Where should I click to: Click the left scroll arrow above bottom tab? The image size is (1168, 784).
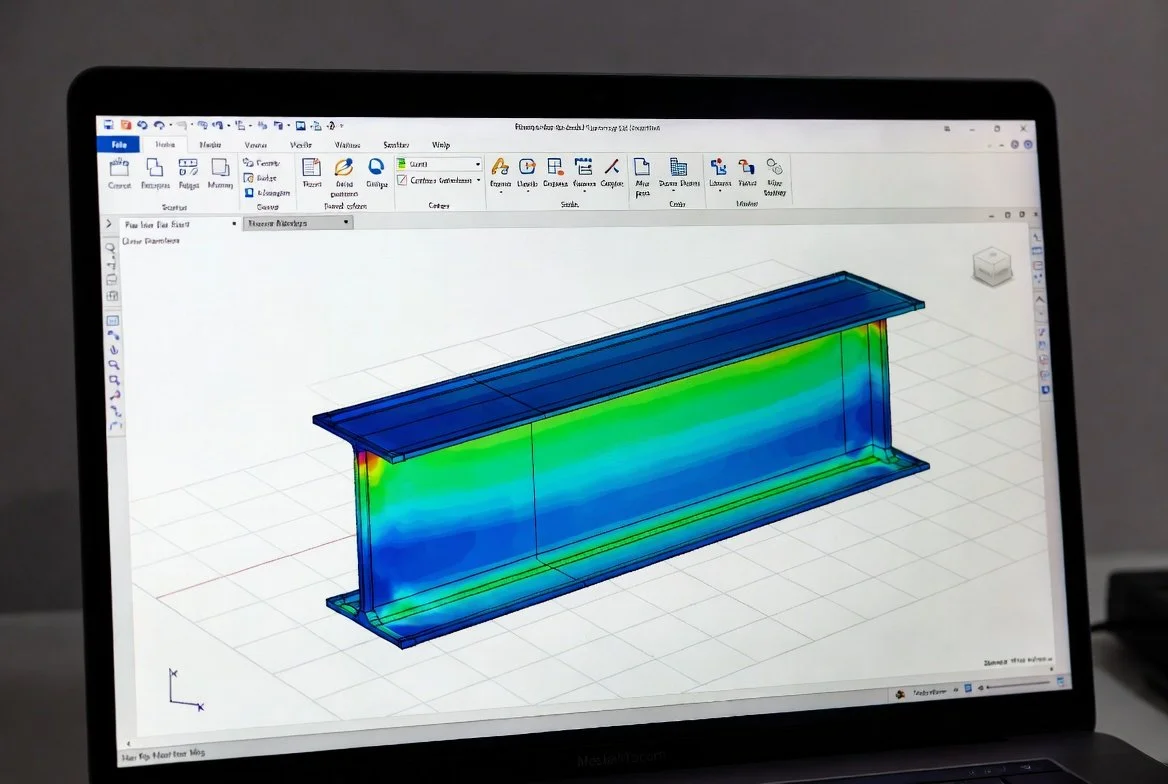pos(128,743)
